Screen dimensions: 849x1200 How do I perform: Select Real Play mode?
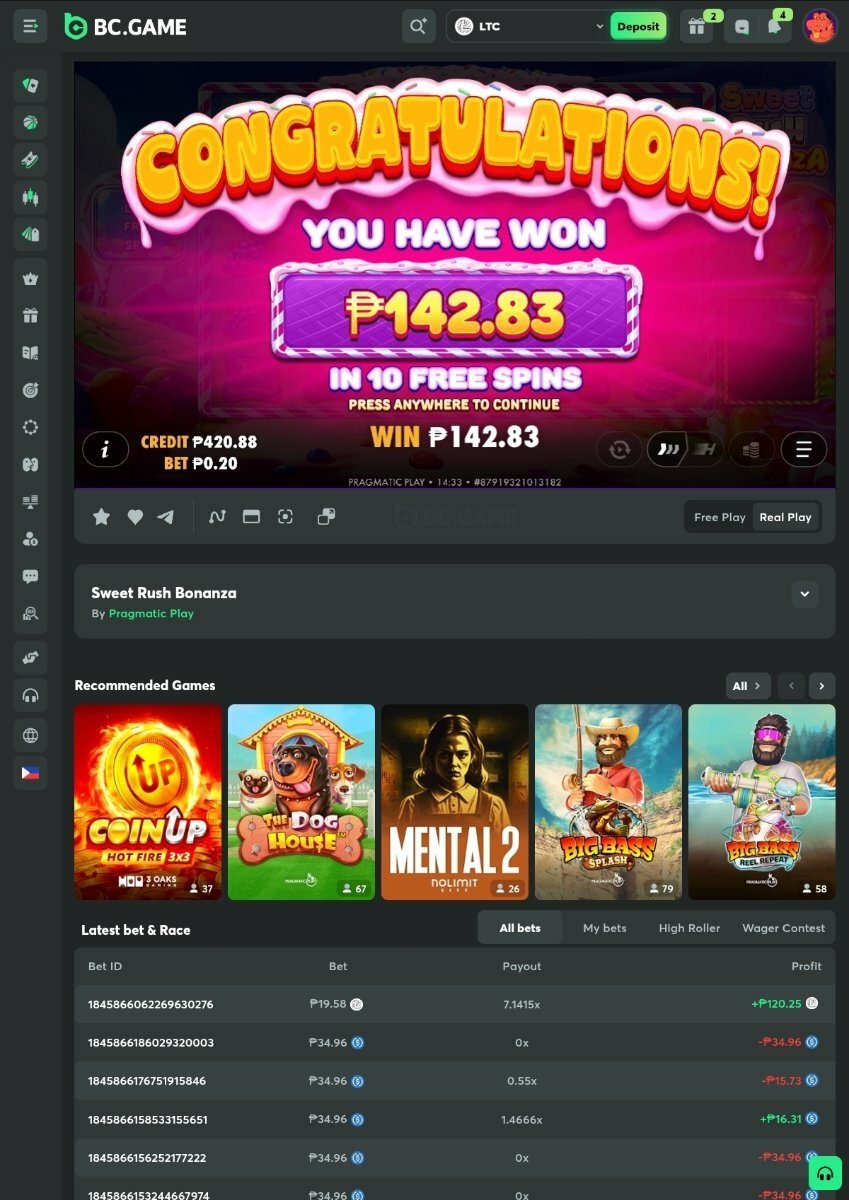tap(785, 517)
